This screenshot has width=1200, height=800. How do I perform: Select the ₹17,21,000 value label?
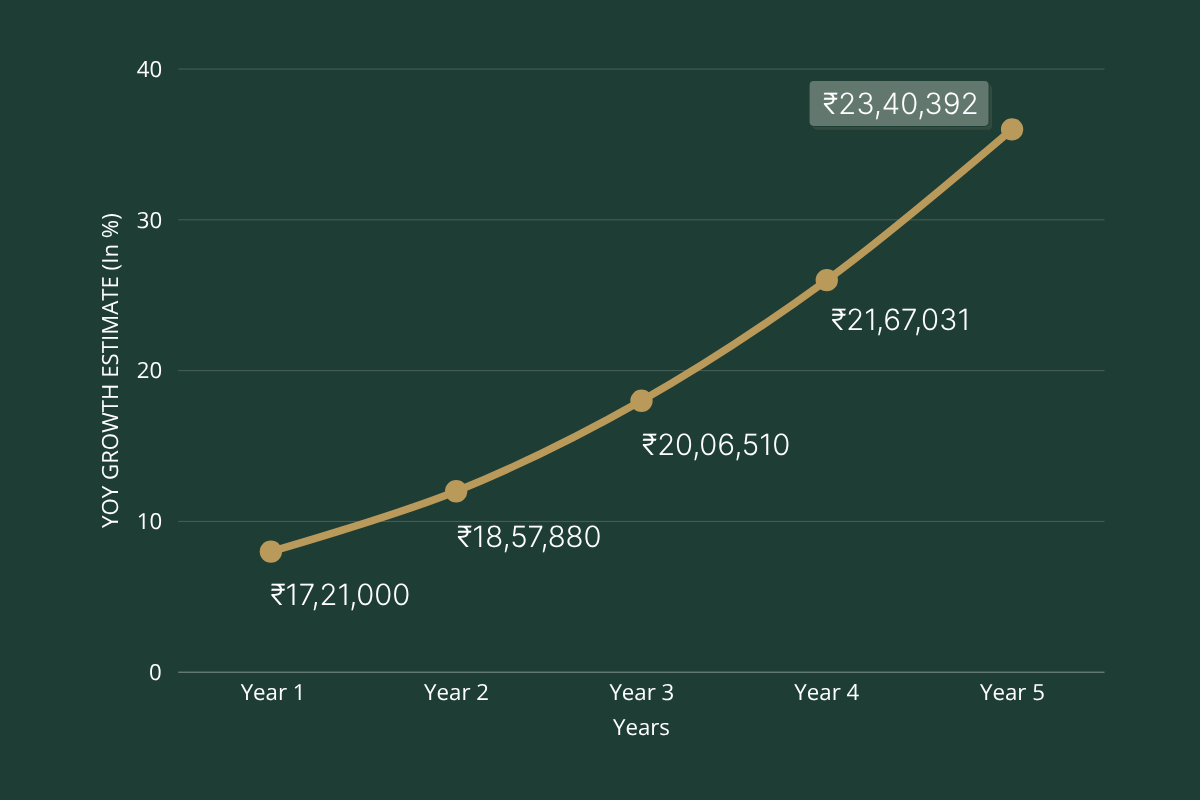click(x=339, y=595)
